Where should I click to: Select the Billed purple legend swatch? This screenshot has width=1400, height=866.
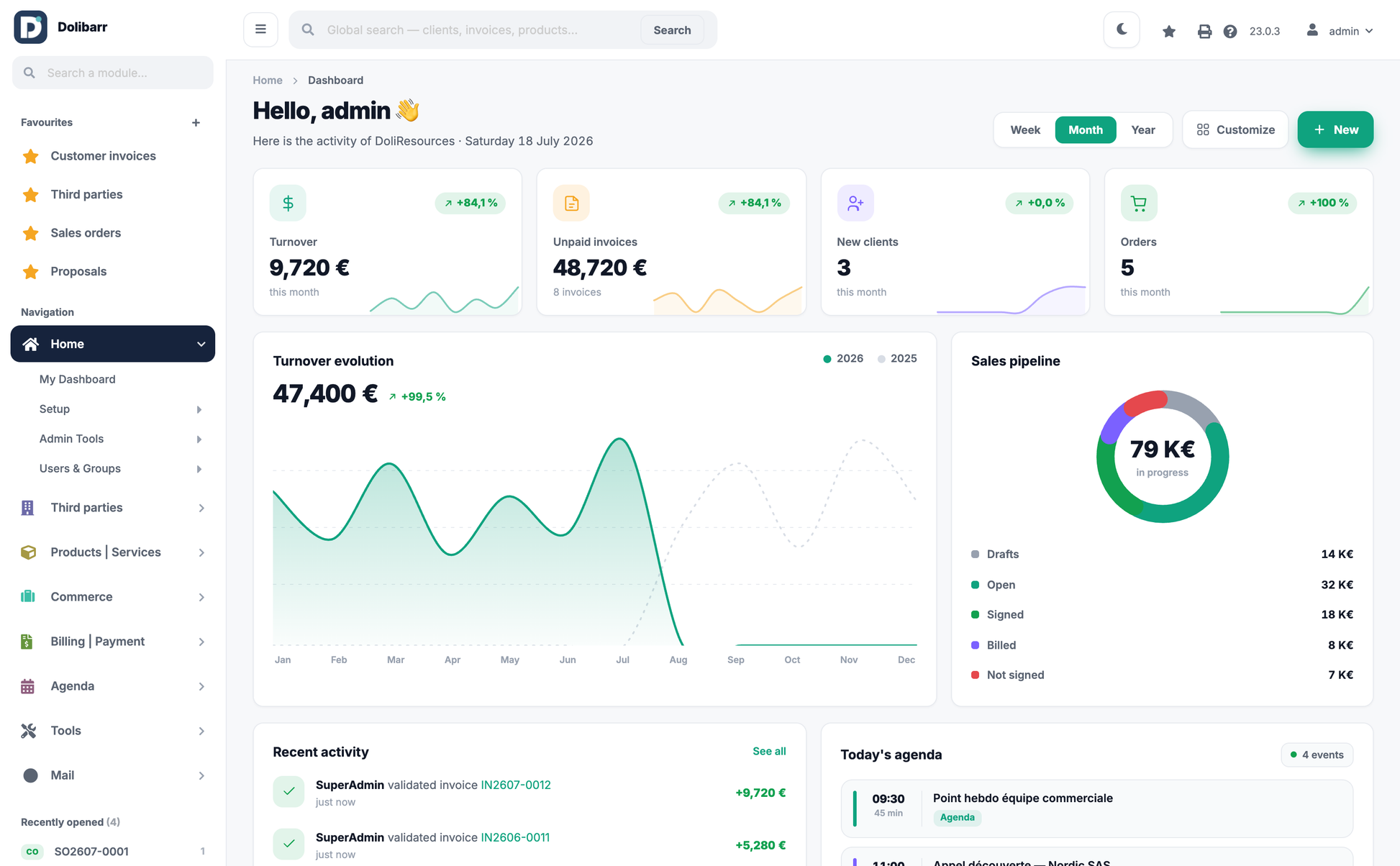point(975,645)
